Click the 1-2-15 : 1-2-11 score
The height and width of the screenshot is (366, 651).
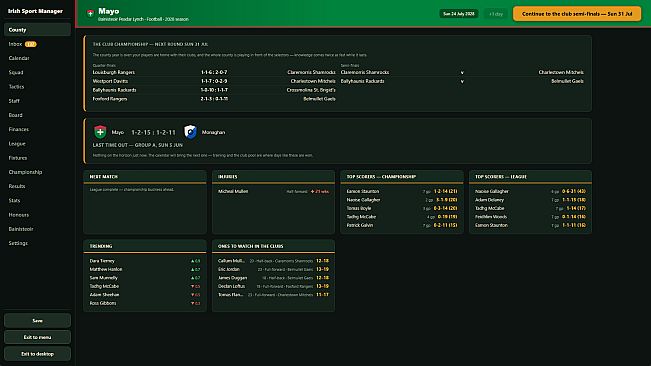coord(153,132)
